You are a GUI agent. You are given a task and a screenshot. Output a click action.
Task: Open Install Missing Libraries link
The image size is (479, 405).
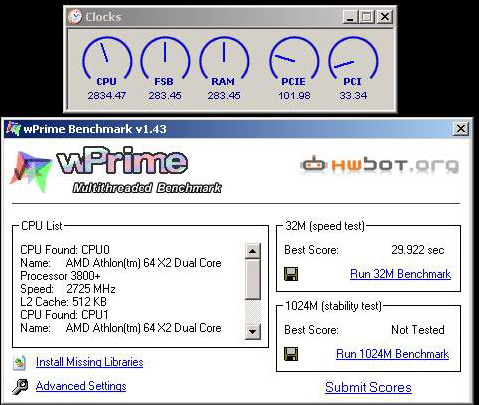[x=89, y=362]
